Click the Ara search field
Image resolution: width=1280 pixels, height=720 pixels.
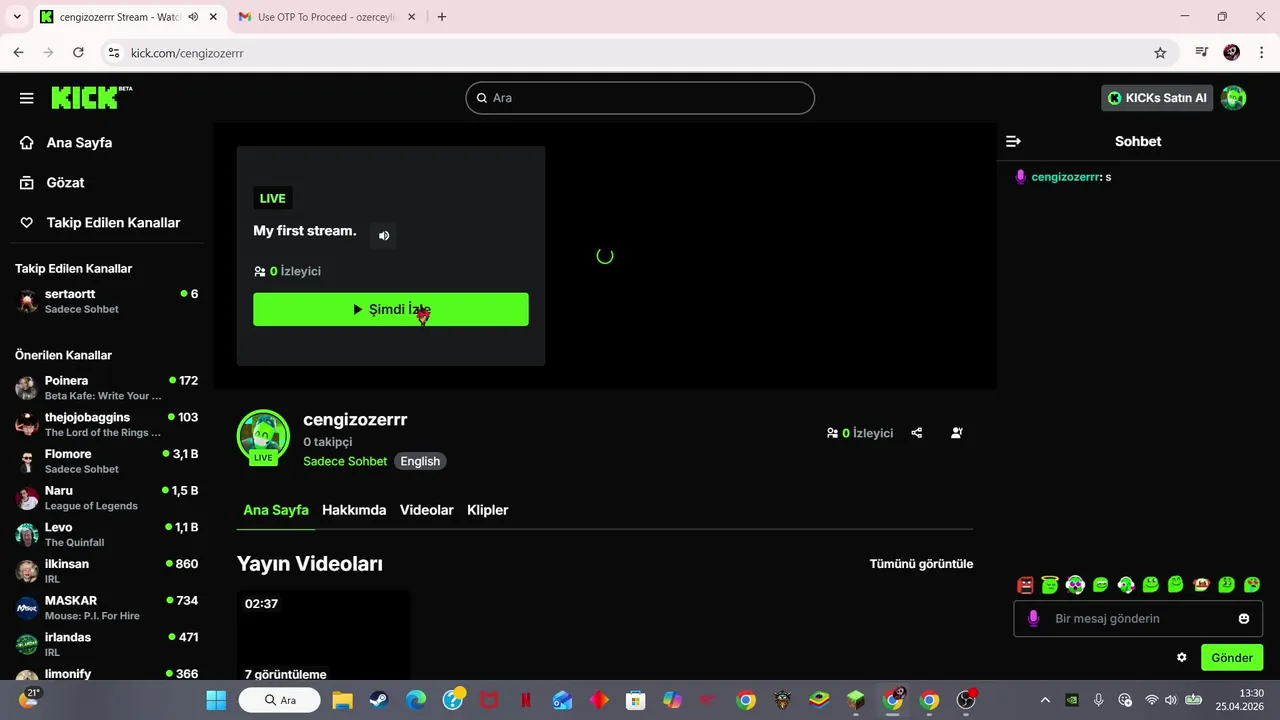[x=640, y=98]
